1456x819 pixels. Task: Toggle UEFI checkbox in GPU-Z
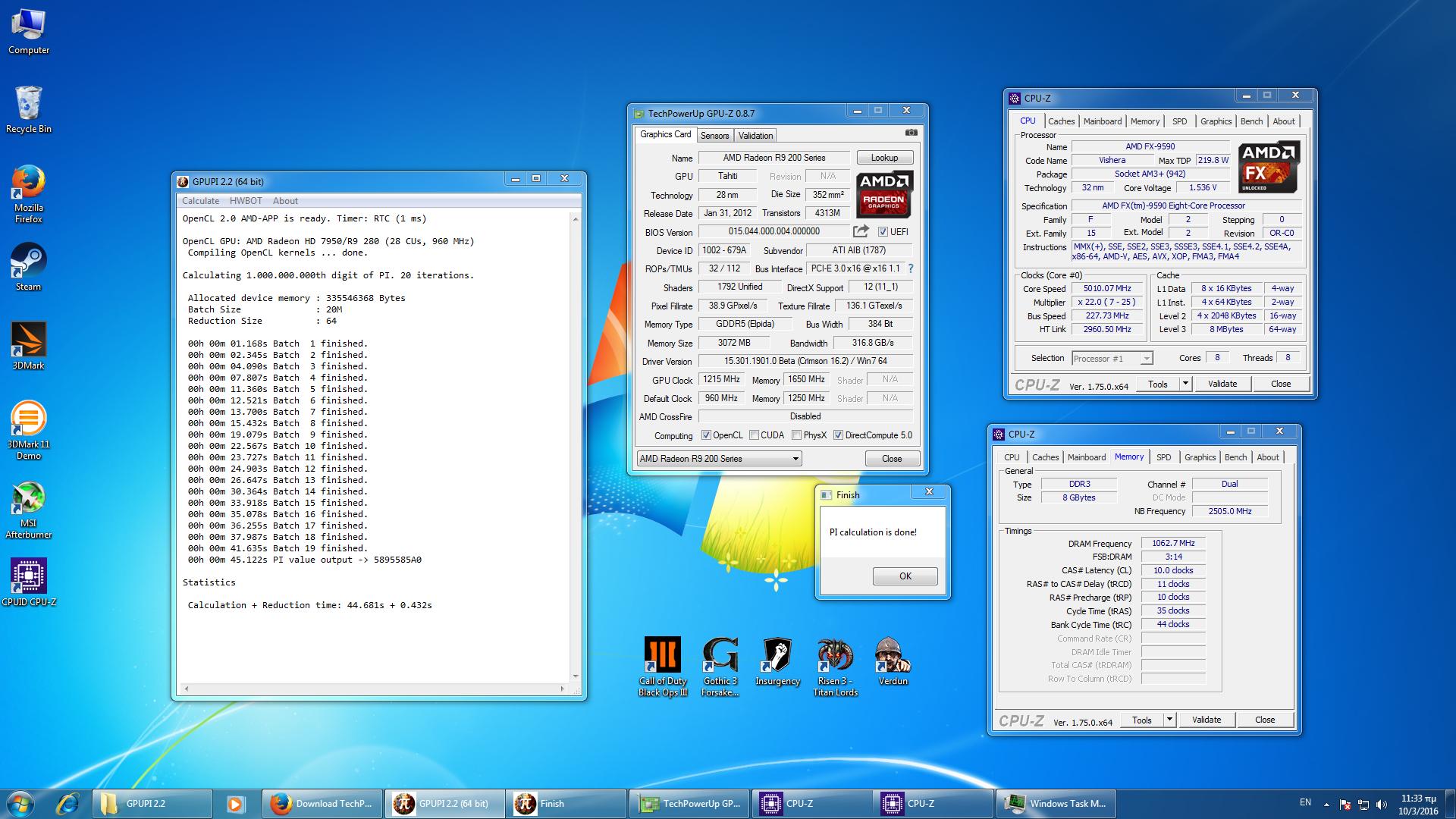click(883, 232)
